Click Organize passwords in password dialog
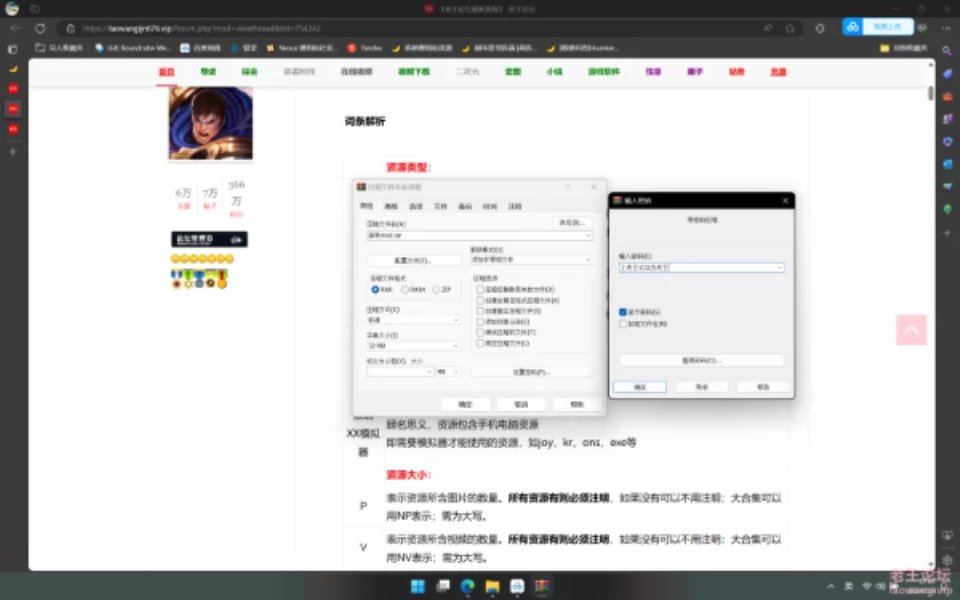960x600 pixels. click(702, 360)
